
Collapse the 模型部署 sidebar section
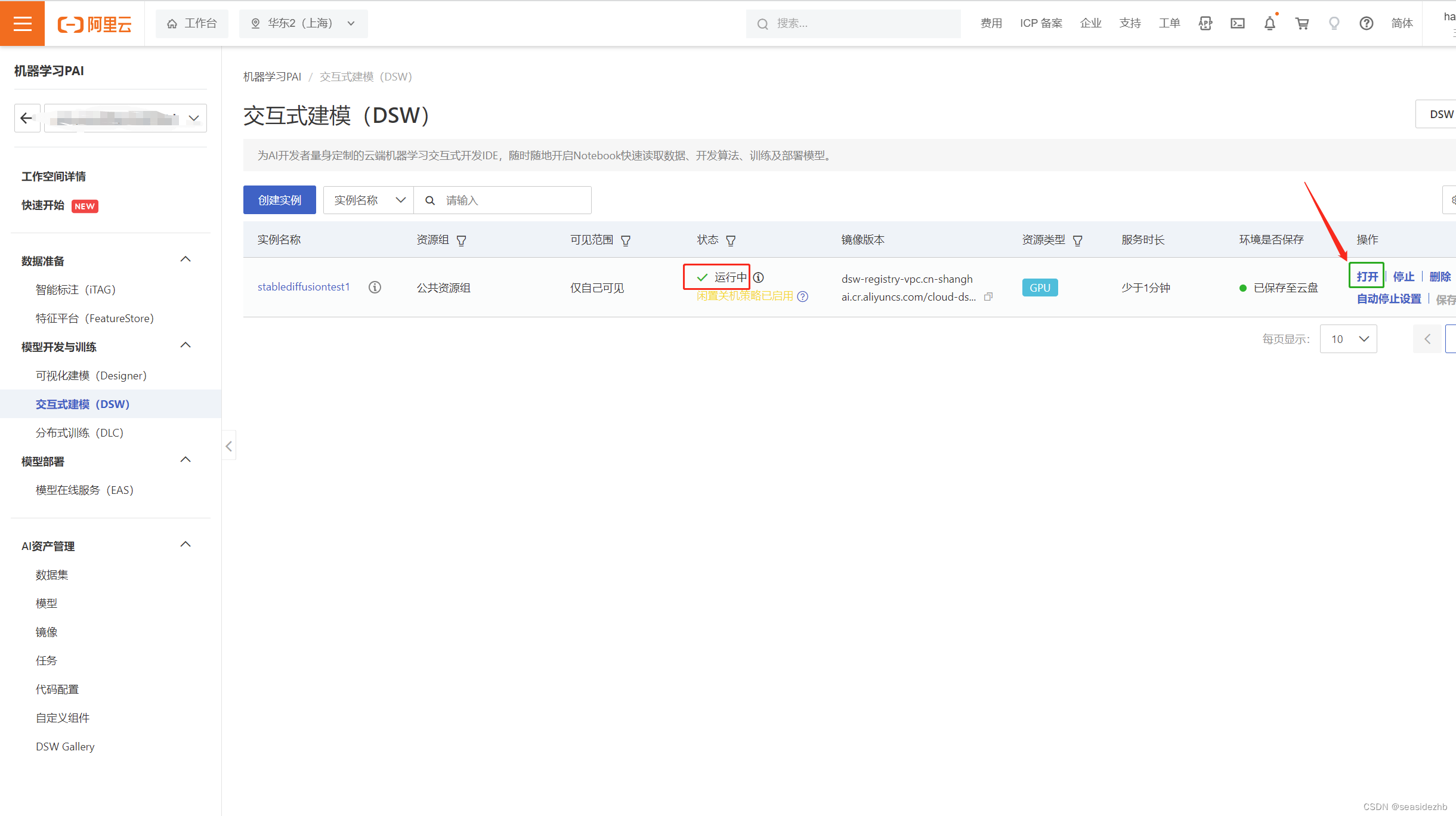(185, 460)
